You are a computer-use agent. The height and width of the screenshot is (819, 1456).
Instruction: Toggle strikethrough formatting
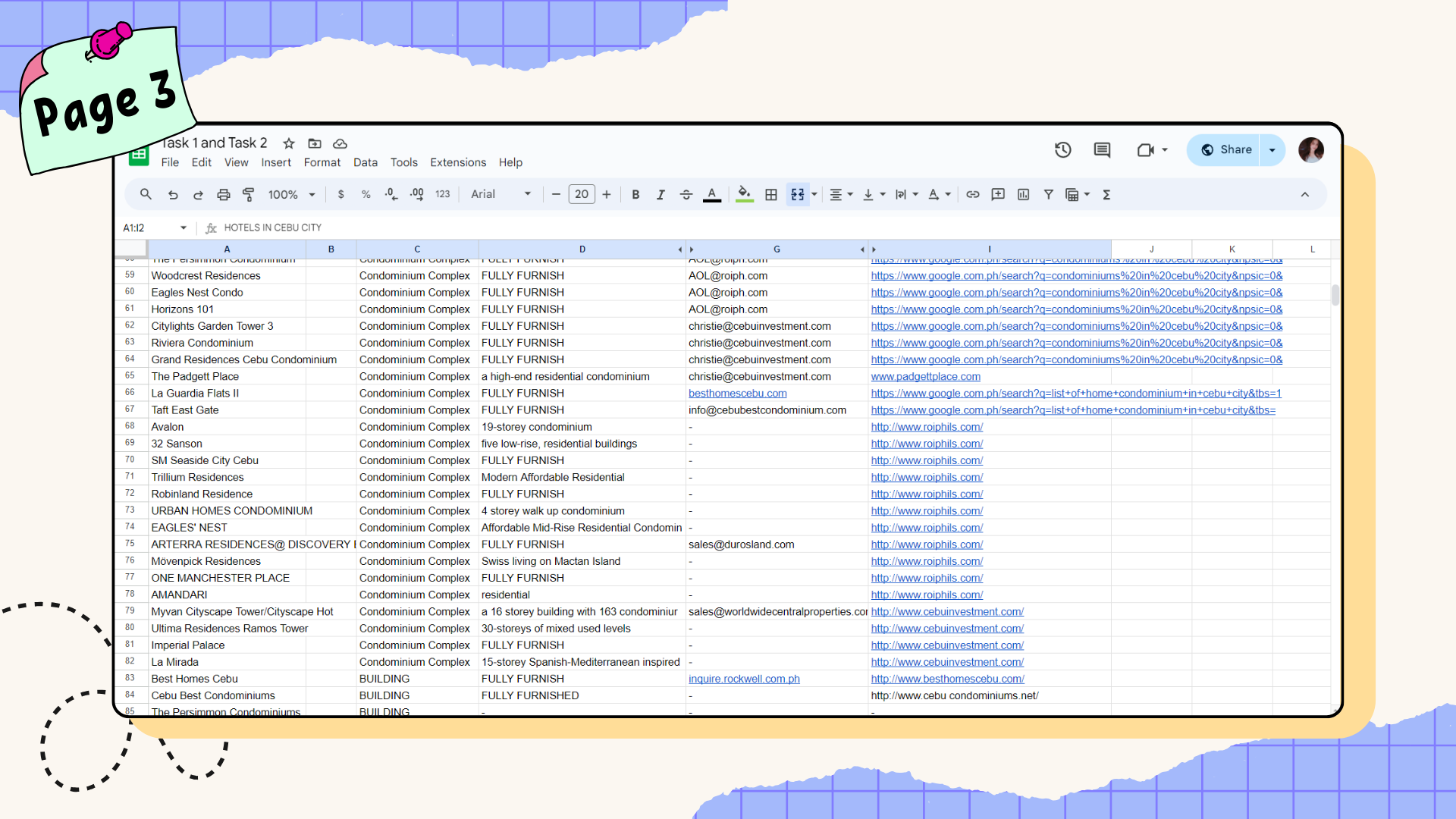pos(686,195)
